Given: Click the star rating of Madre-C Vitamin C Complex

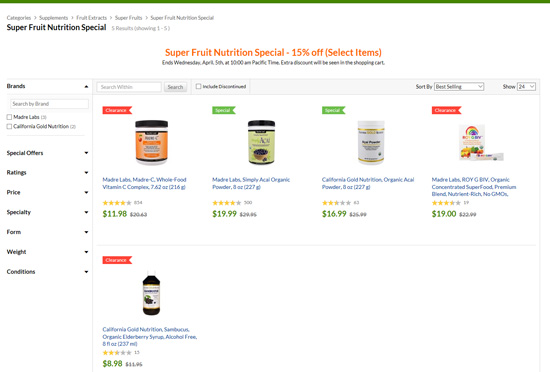Looking at the screenshot, I should [117, 203].
